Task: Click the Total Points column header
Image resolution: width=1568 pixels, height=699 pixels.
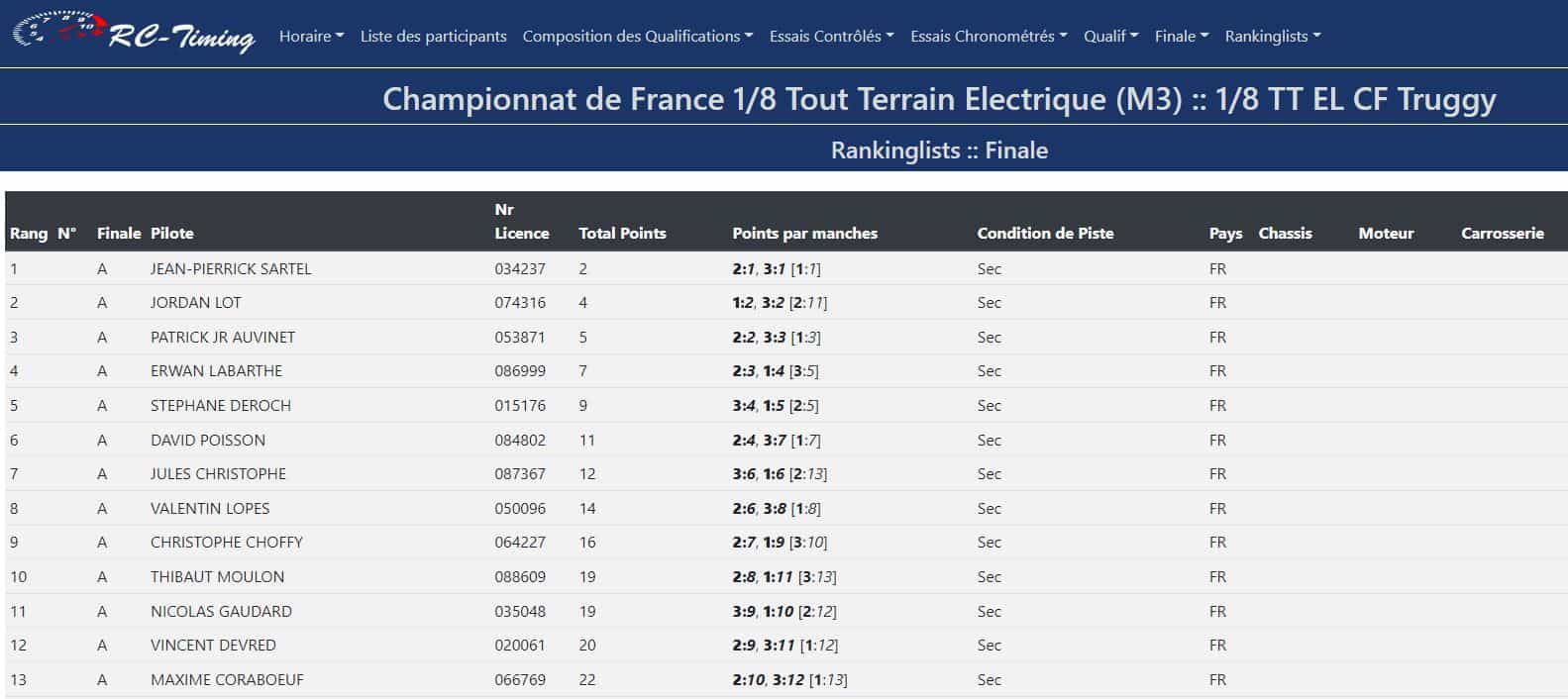Action: click(x=622, y=234)
